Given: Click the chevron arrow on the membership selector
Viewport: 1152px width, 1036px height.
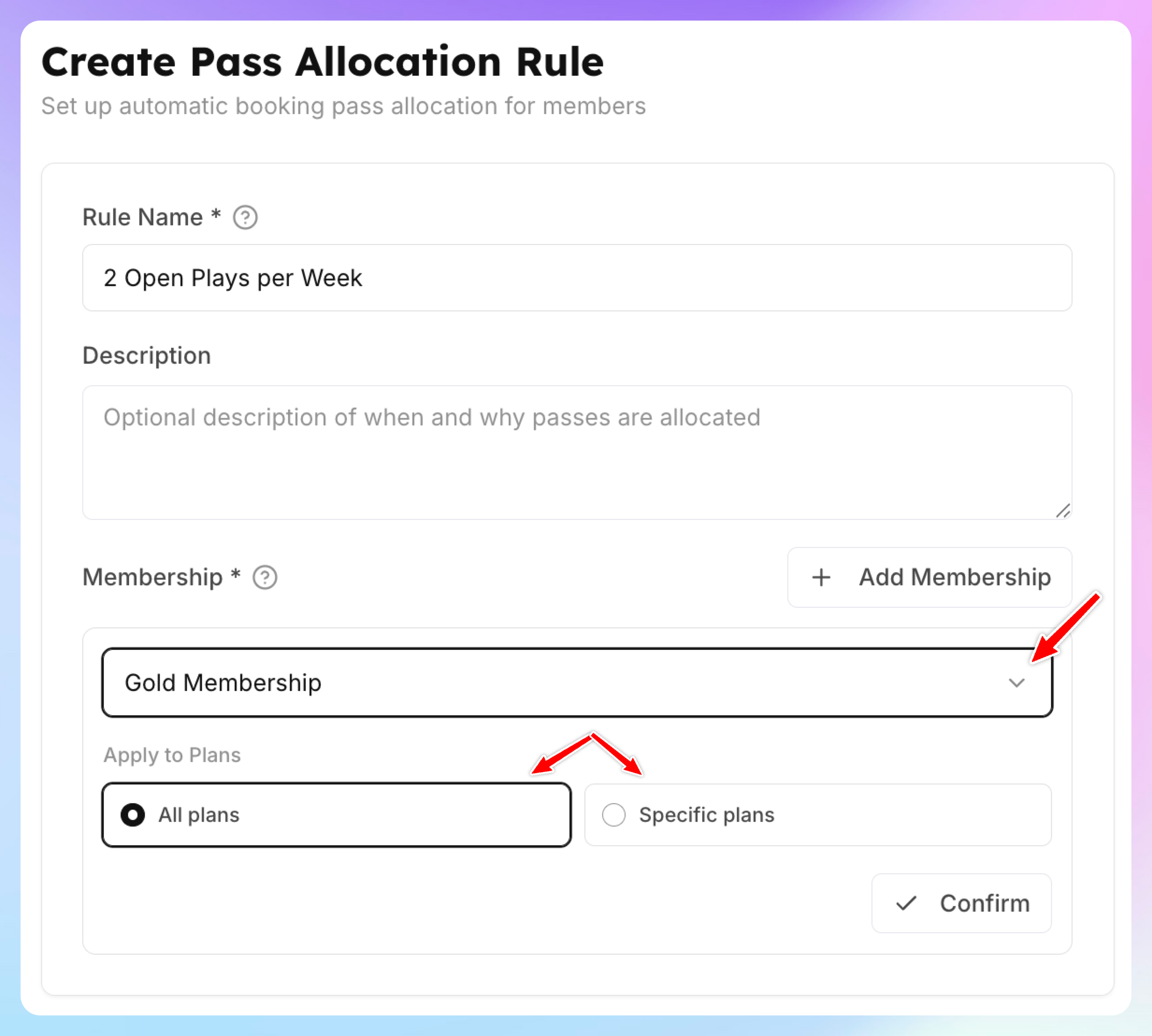Looking at the screenshot, I should 1016,683.
